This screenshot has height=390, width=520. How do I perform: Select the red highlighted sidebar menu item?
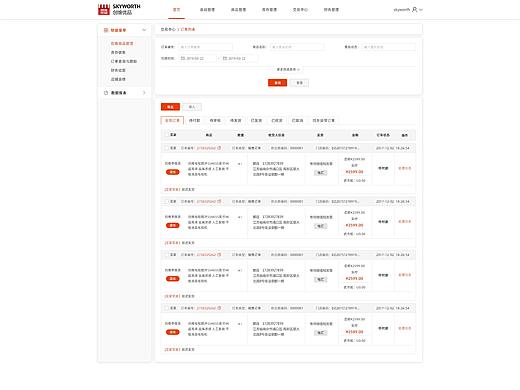pyautogui.click(x=122, y=43)
